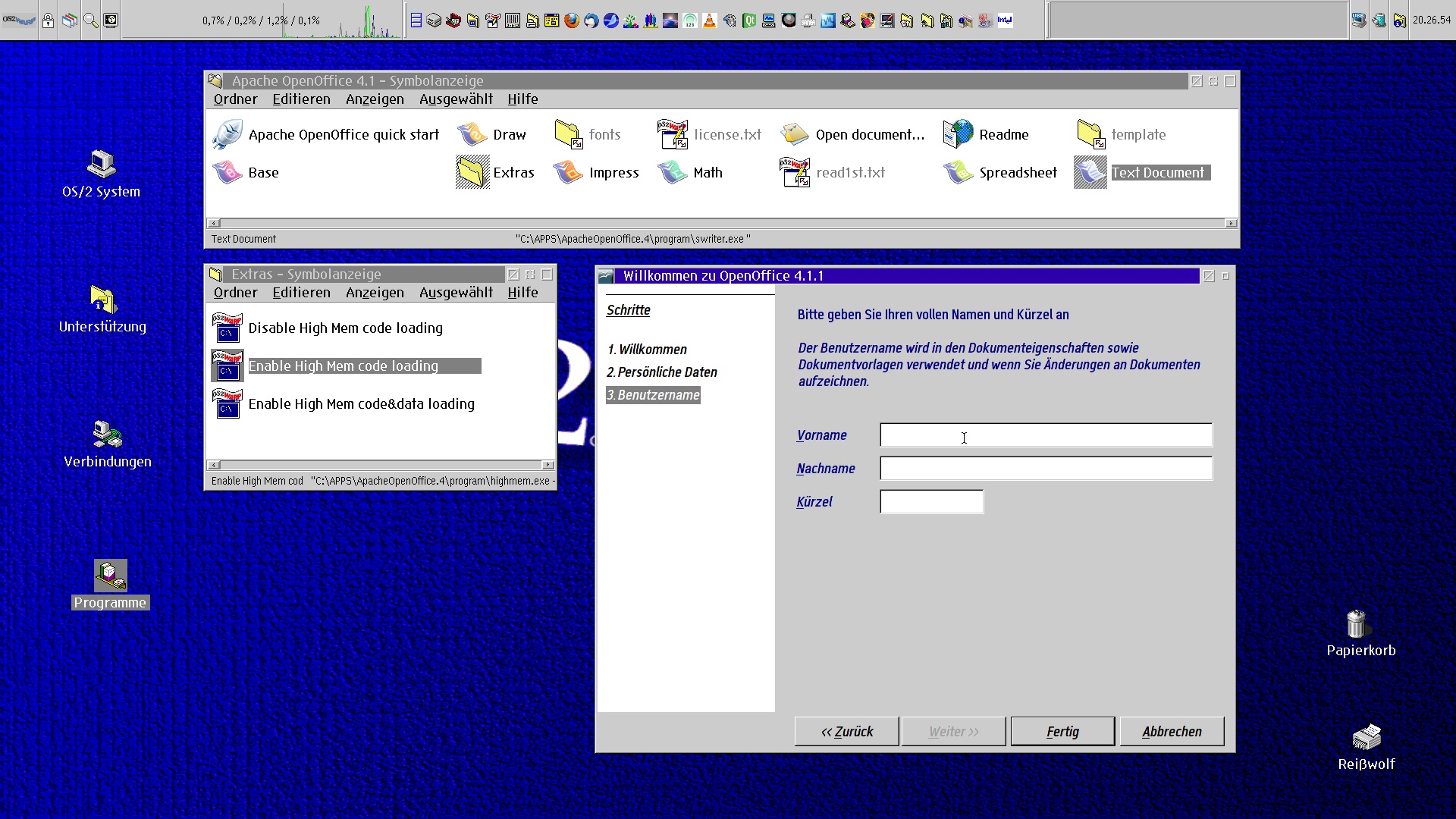1456x819 pixels.
Task: Open Ordner menu in Apache OpenOffice window
Action: (x=235, y=99)
